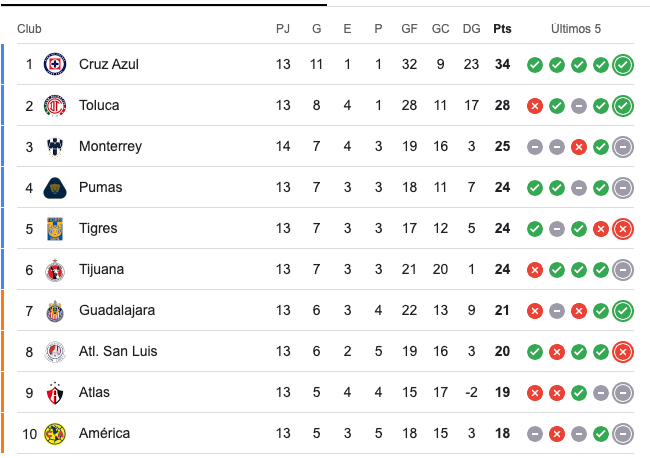Click the Club column header
This screenshot has height=458, width=650.
pos(29,29)
